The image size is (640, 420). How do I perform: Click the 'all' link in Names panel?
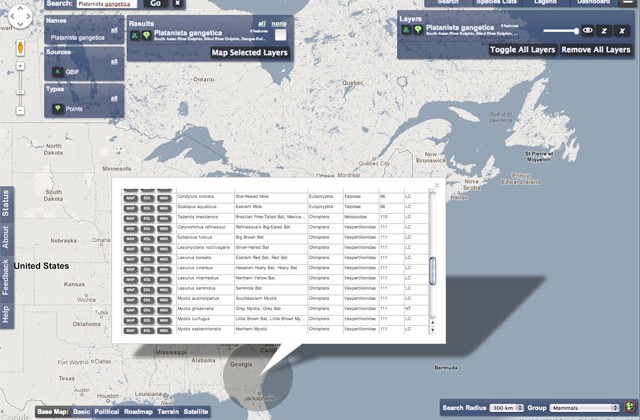coord(114,30)
